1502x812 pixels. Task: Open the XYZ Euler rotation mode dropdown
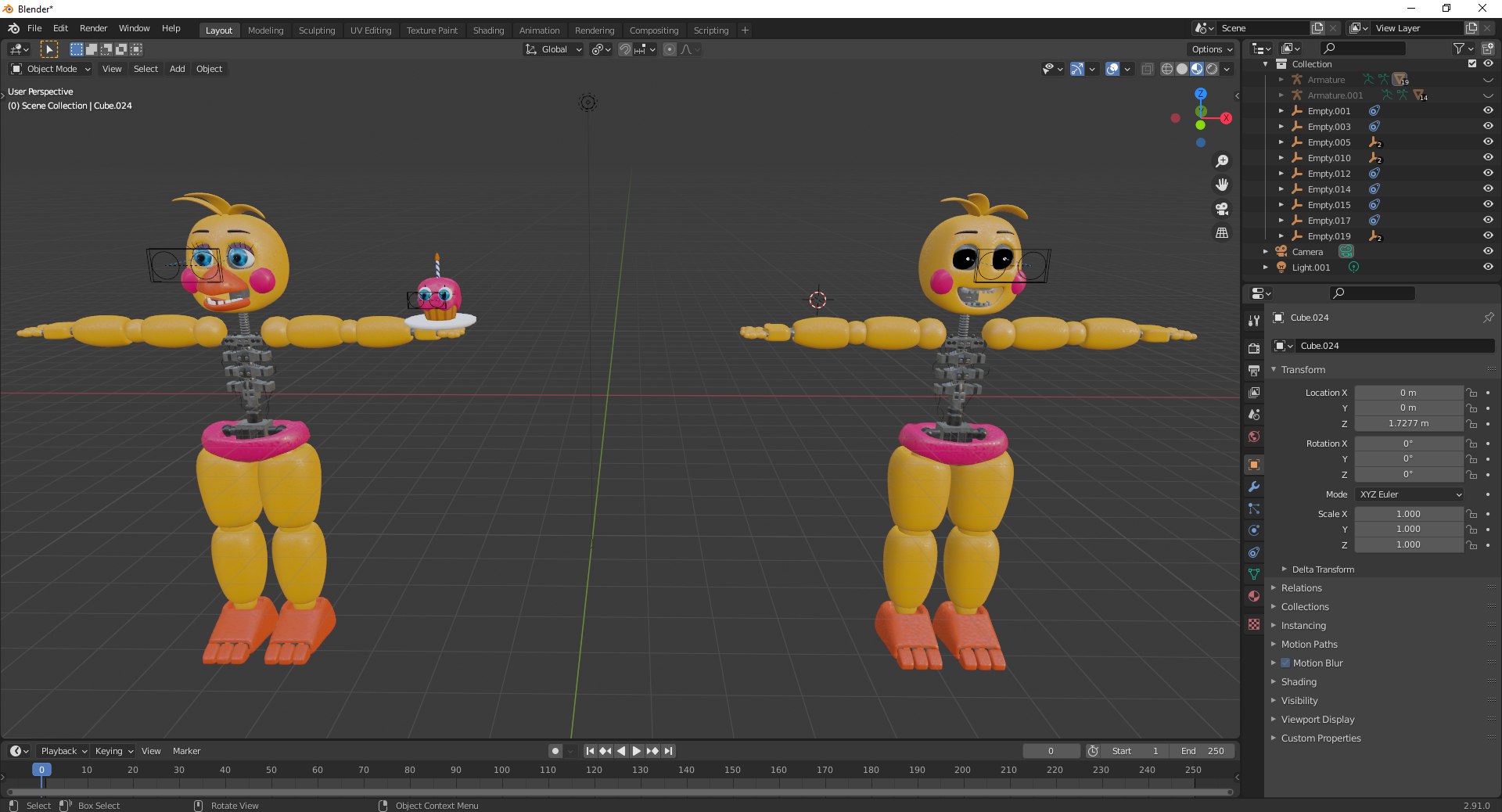[x=1409, y=494]
